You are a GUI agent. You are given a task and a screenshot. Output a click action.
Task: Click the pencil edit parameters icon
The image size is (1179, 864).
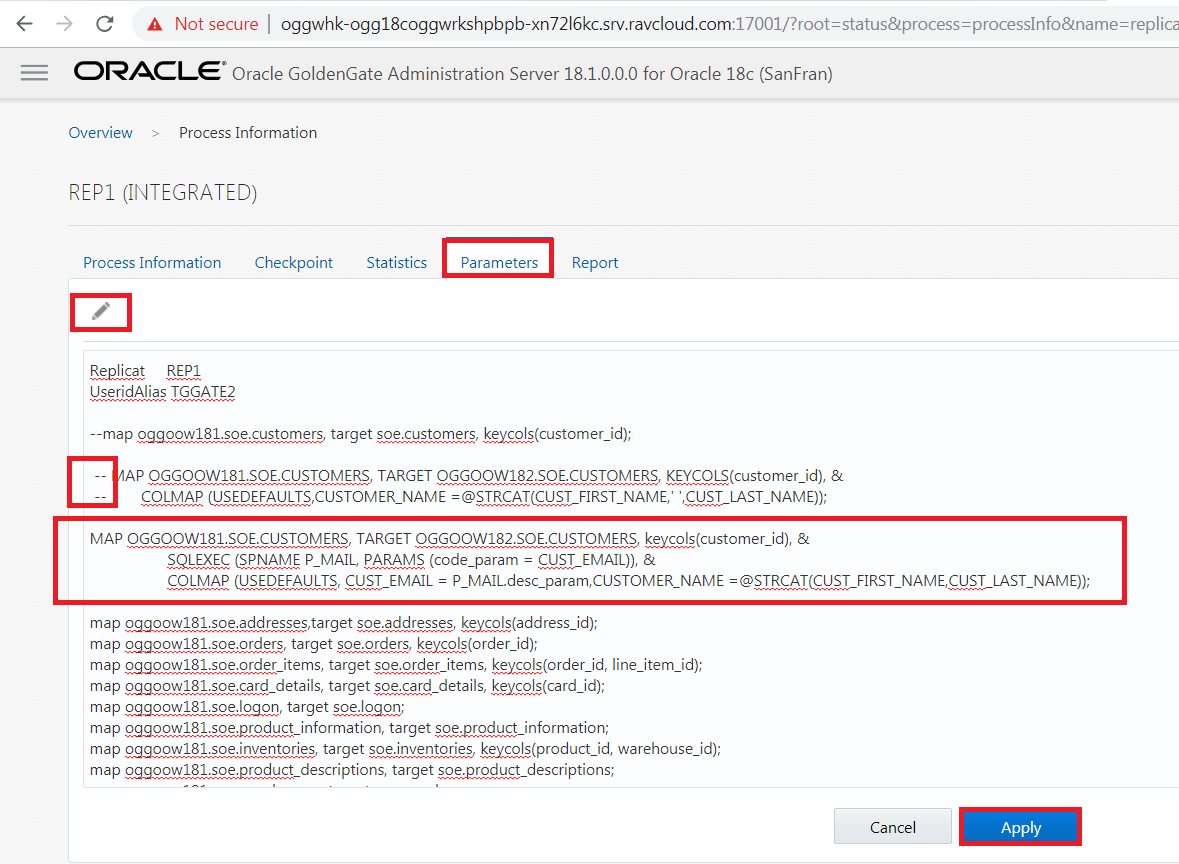click(x=101, y=311)
